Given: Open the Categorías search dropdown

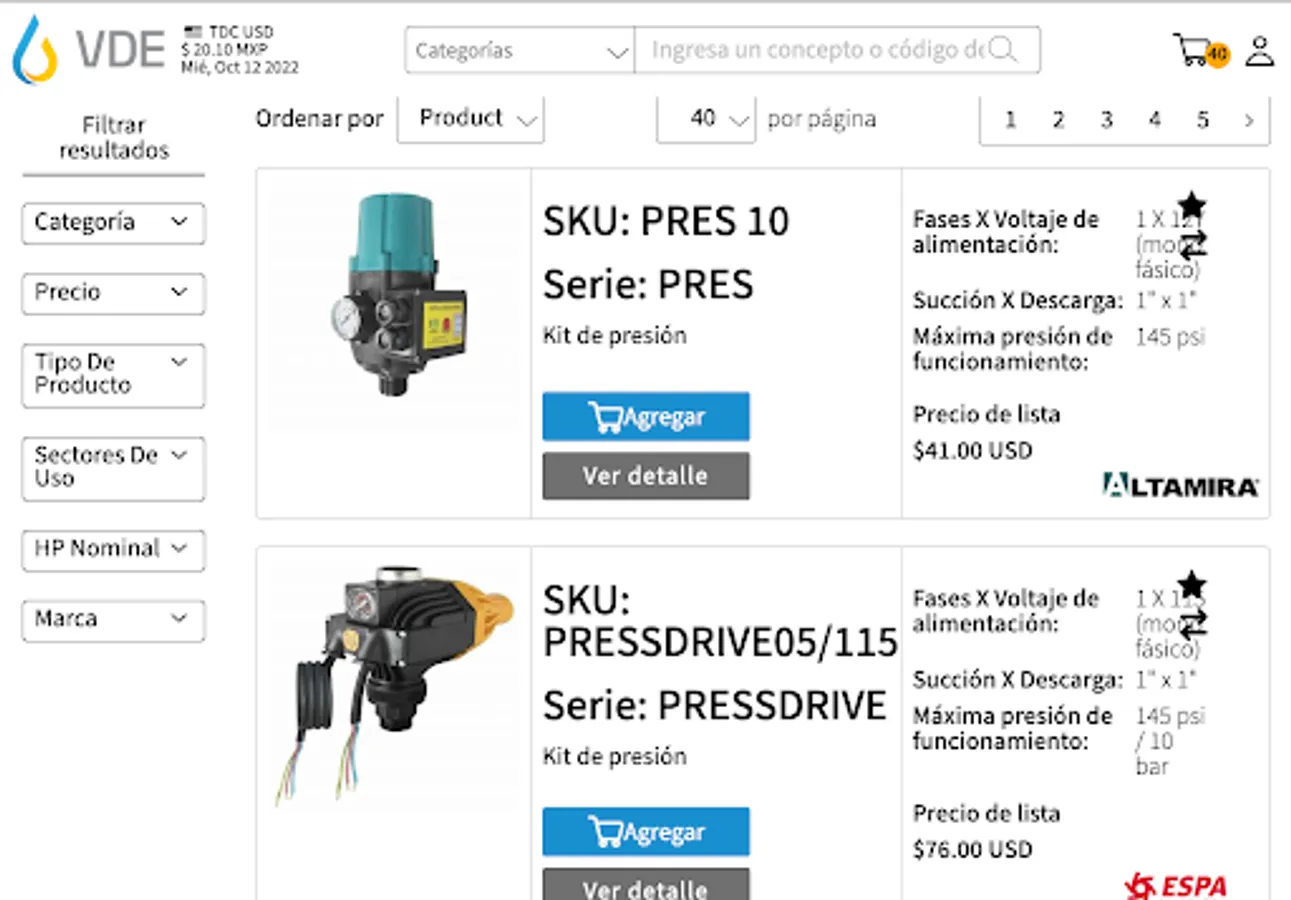Looking at the screenshot, I should (x=519, y=50).
